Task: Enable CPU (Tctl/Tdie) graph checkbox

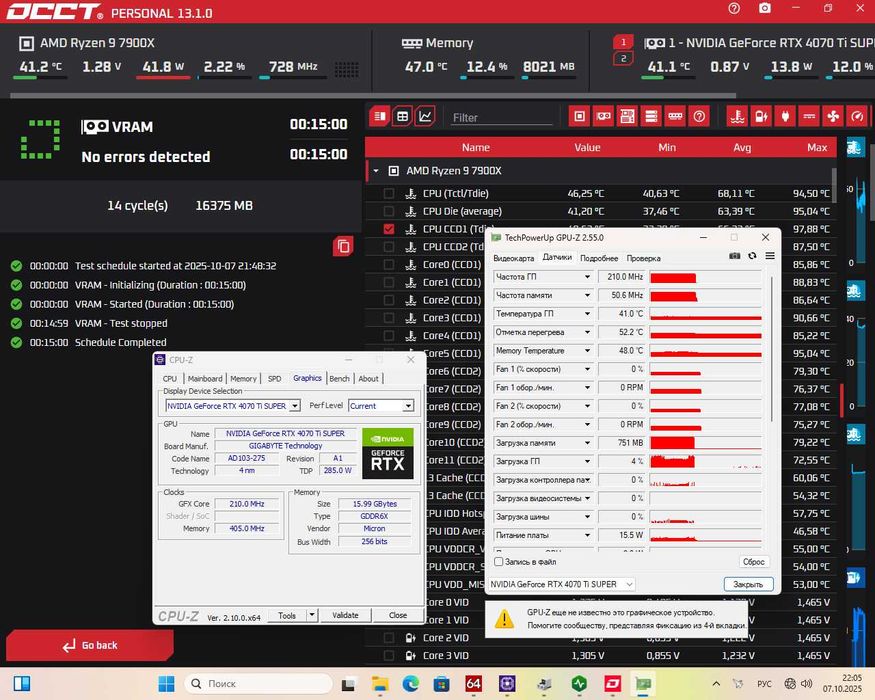Action: click(x=388, y=194)
